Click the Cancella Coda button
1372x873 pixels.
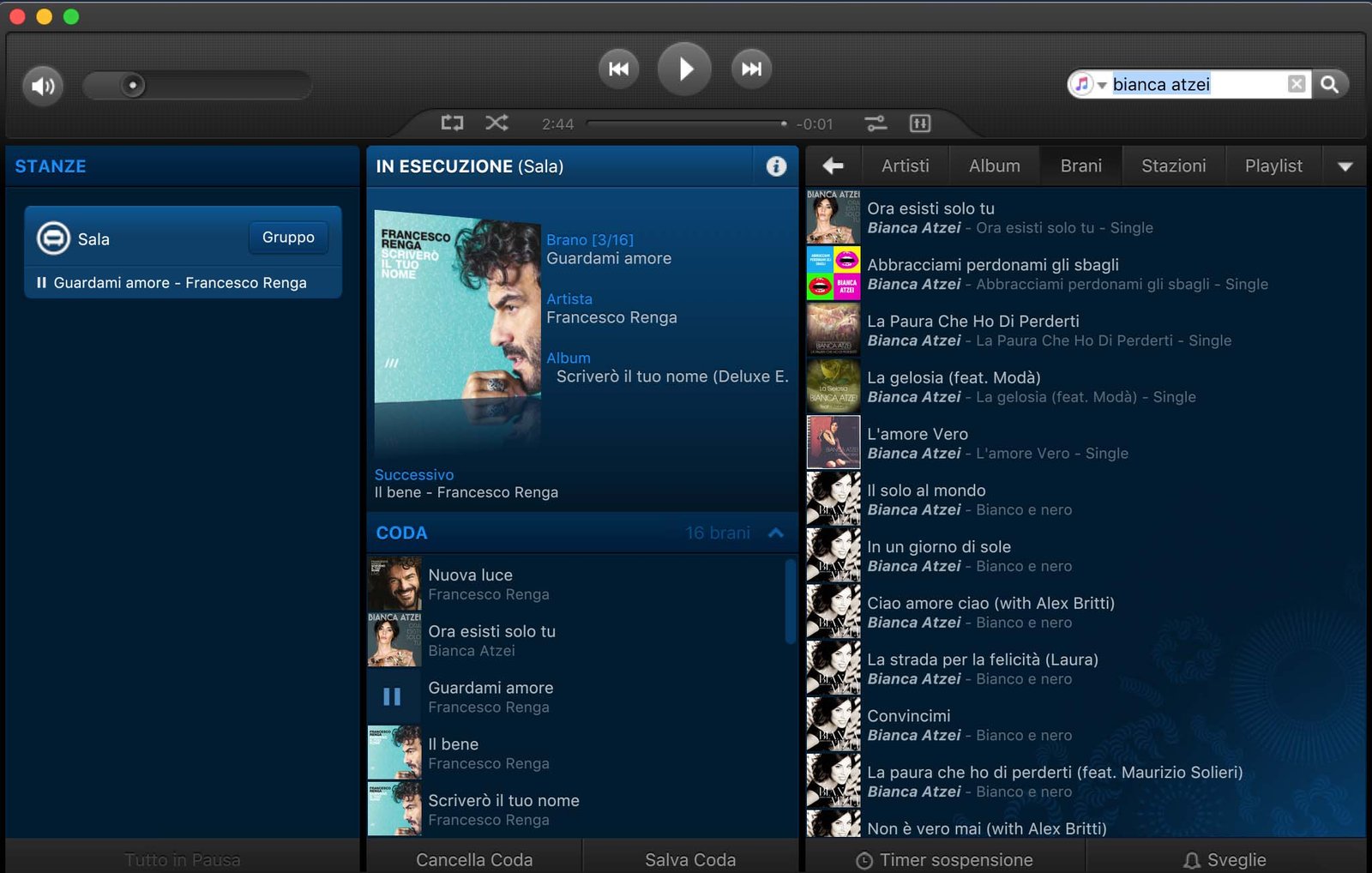(474, 859)
